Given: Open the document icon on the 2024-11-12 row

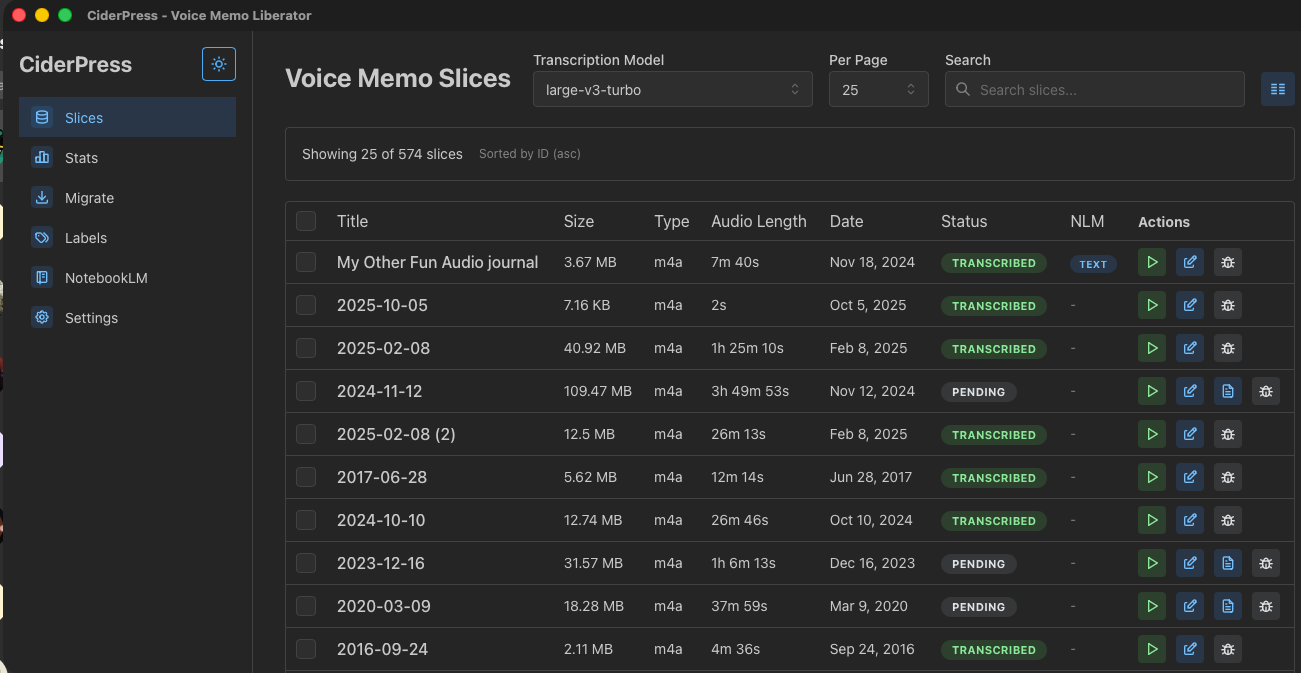Looking at the screenshot, I should (1228, 392).
